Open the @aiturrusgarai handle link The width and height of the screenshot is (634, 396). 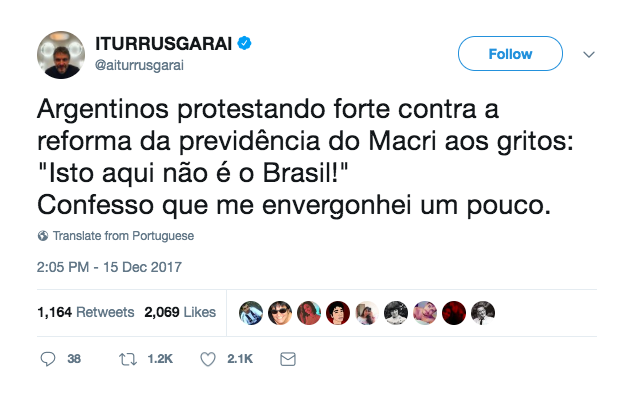pyautogui.click(x=139, y=65)
